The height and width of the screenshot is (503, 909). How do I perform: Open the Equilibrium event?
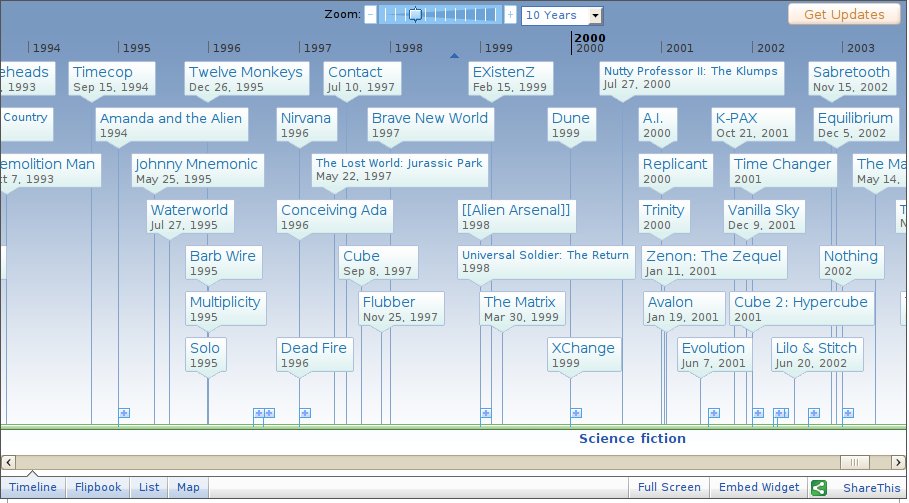[856, 125]
